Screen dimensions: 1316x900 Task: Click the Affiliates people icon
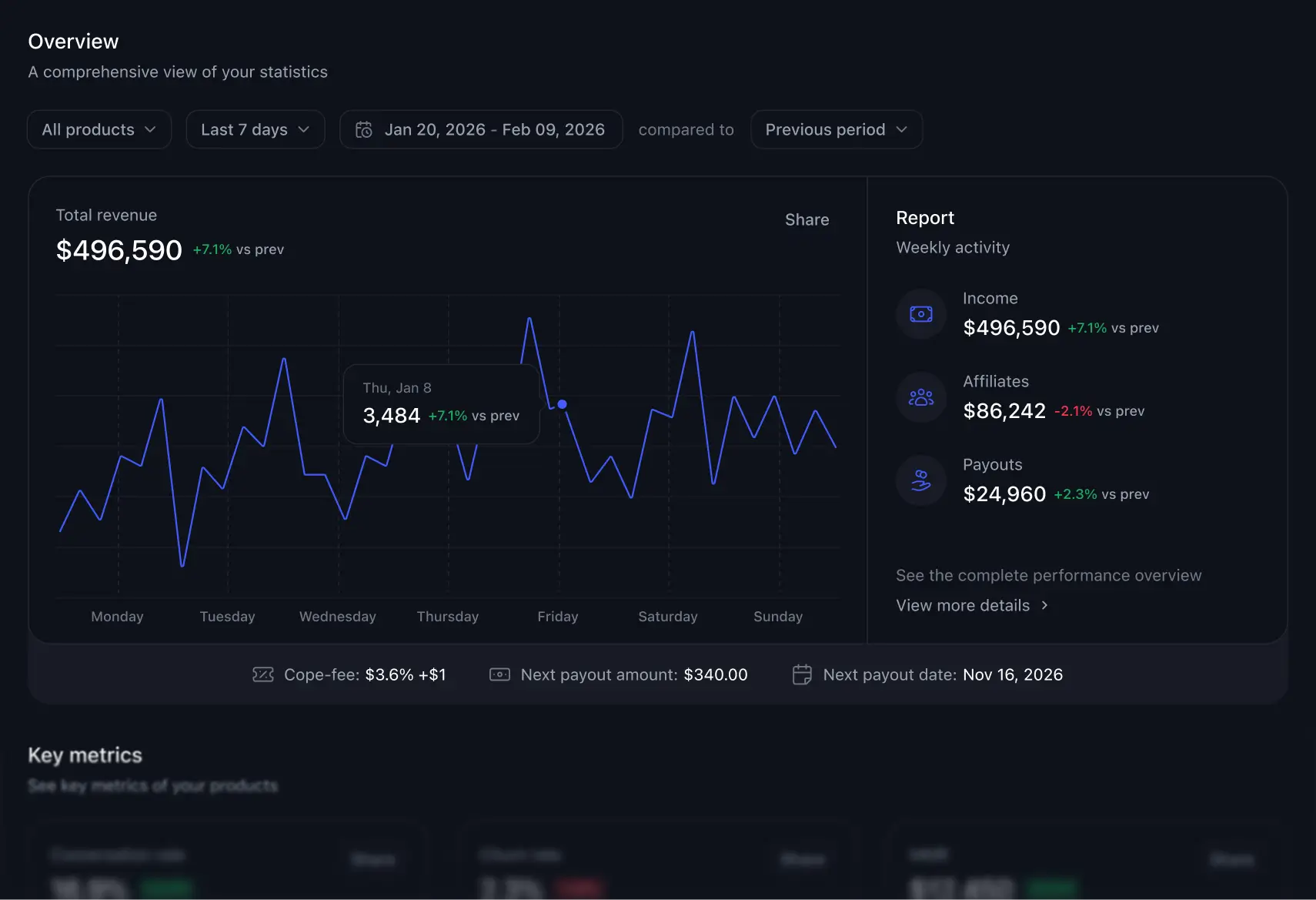921,397
